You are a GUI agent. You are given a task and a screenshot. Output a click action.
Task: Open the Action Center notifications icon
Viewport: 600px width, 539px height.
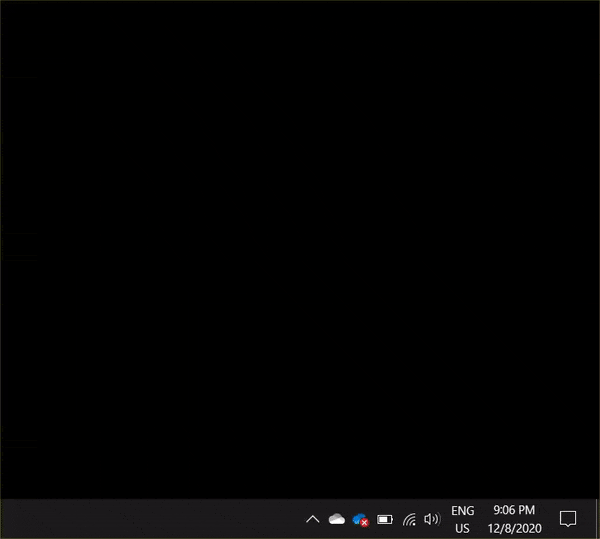pyautogui.click(x=568, y=519)
